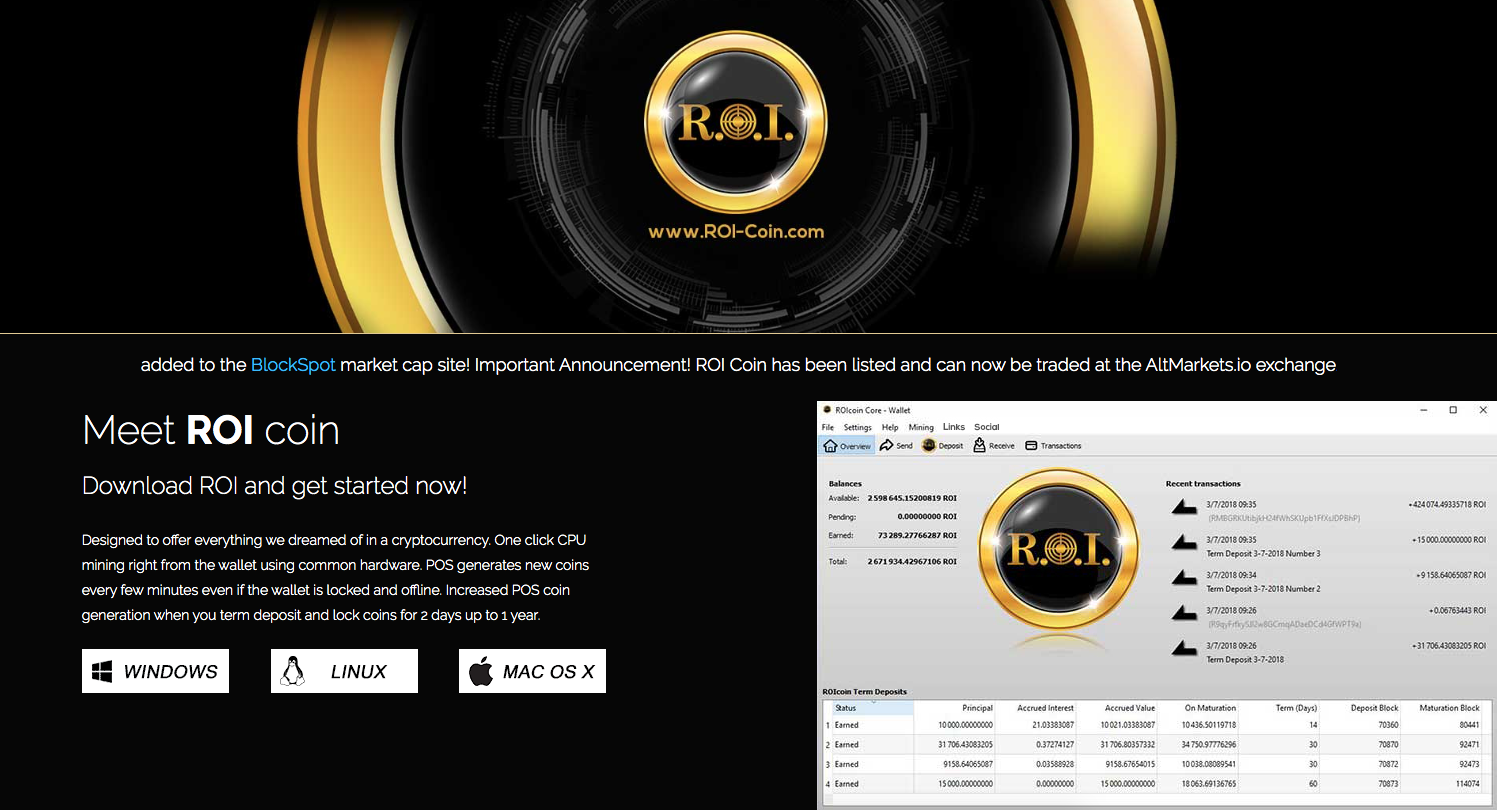Open the Links menu in the wallet
The height and width of the screenshot is (810, 1497).
[x=954, y=427]
